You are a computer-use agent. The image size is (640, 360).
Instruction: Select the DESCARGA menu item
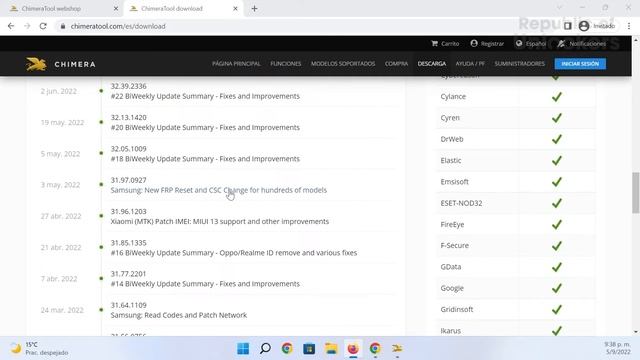[x=432, y=64]
